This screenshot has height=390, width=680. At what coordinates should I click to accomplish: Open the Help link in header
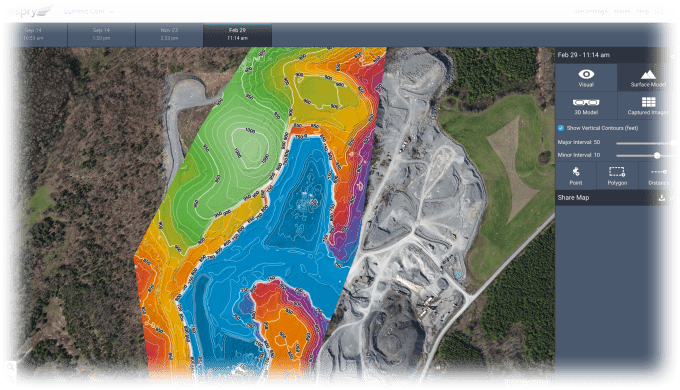tap(642, 11)
